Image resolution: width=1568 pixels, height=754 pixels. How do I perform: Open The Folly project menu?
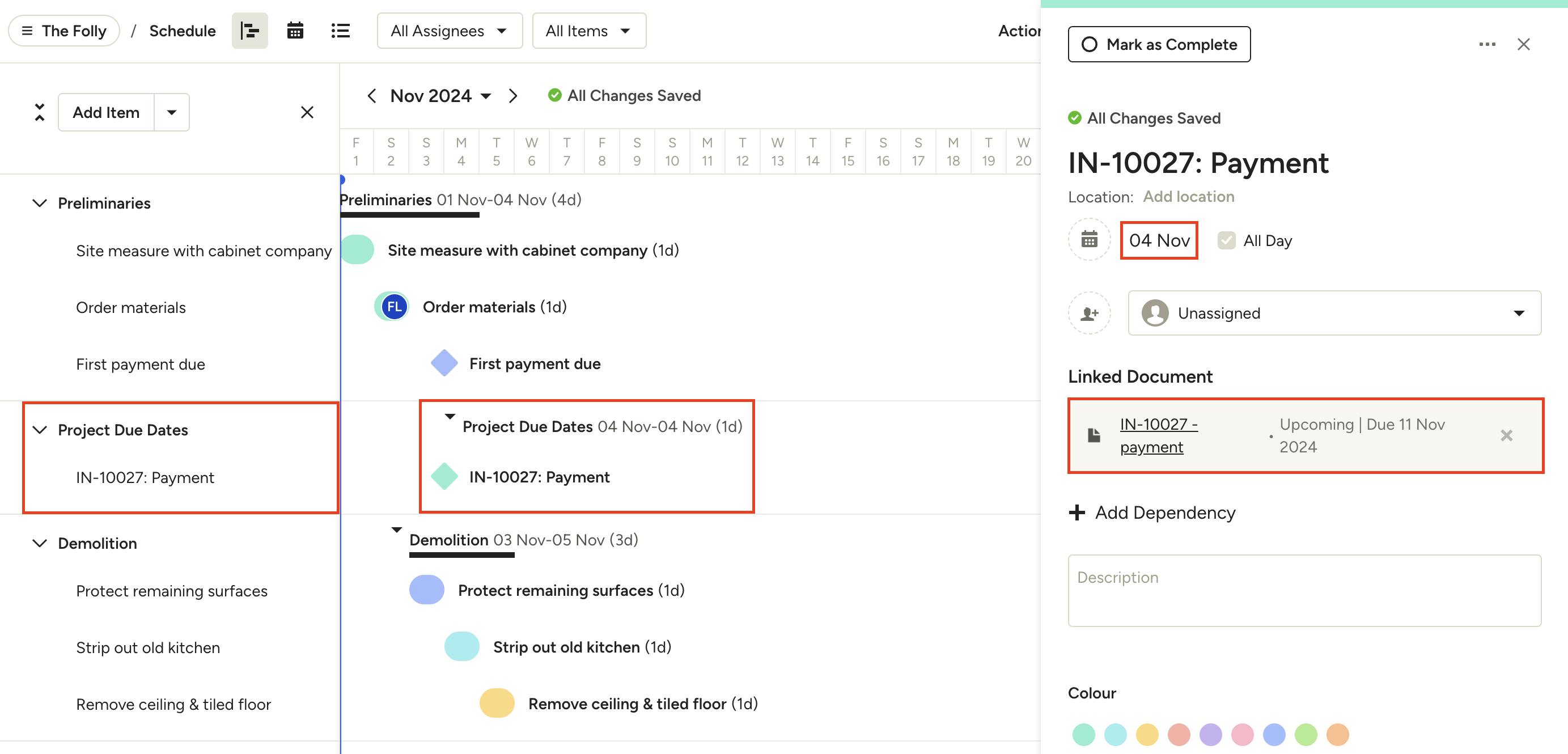click(x=64, y=31)
